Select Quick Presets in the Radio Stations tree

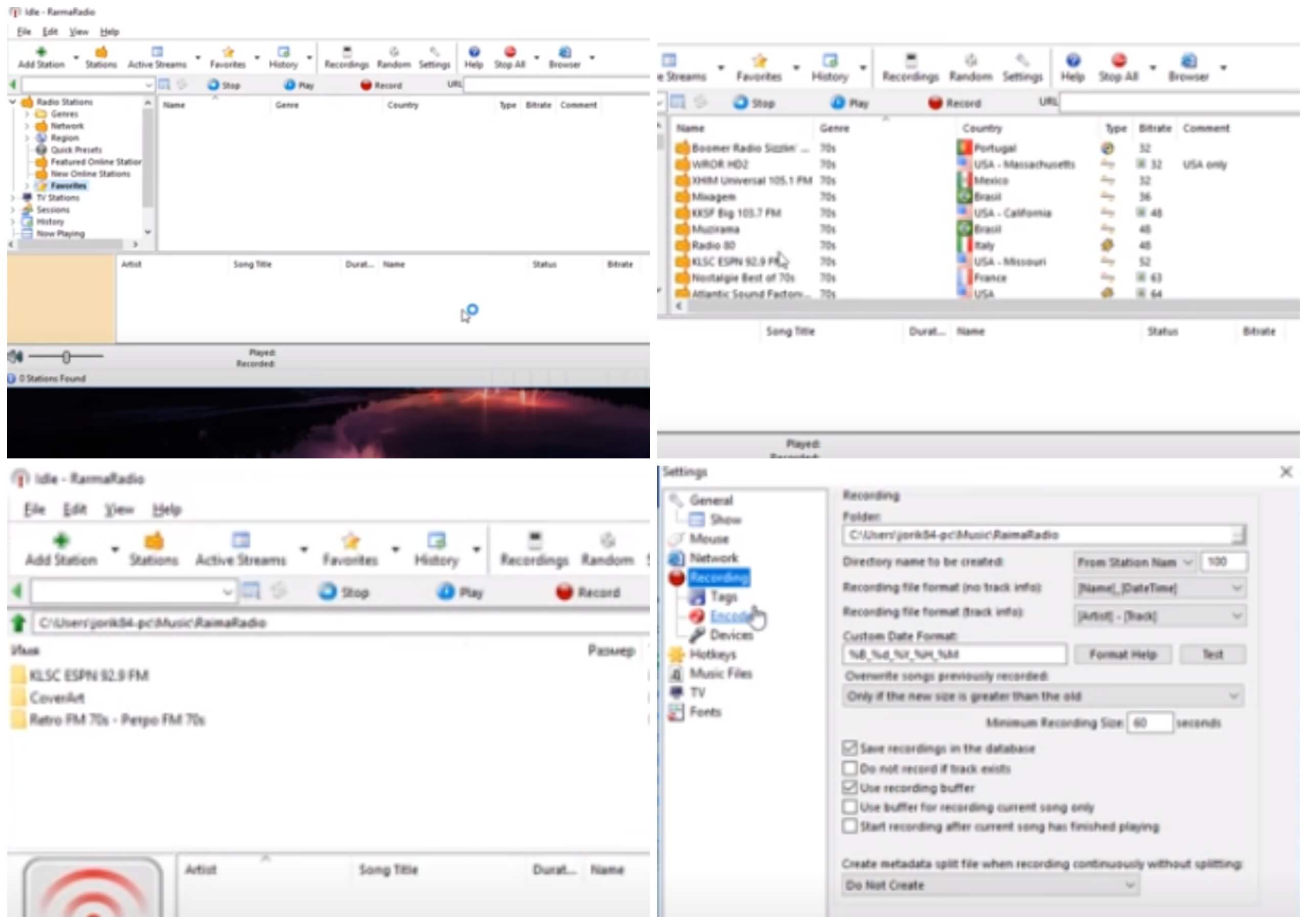76,149
